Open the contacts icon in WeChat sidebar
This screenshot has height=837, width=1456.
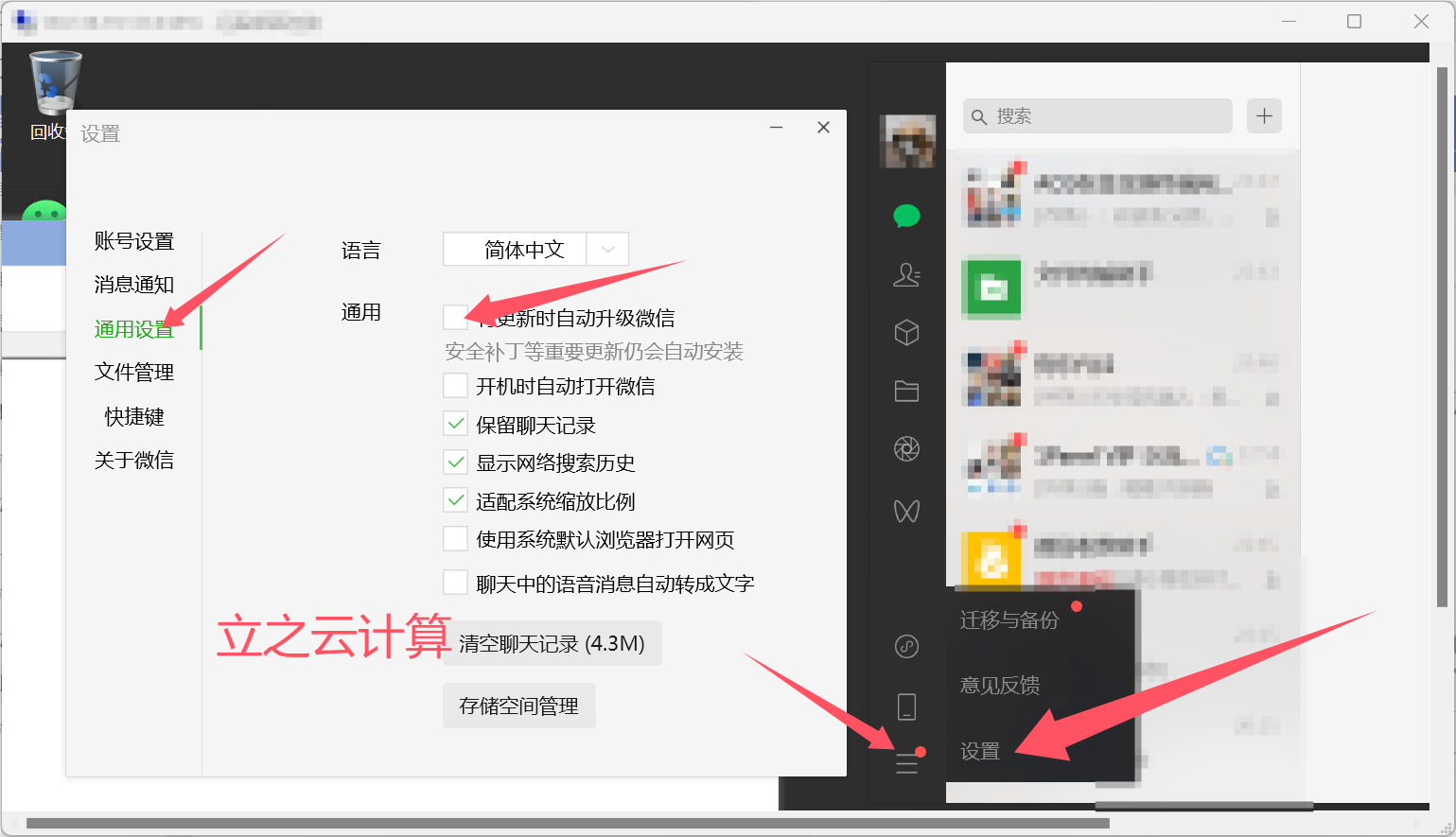(906, 274)
